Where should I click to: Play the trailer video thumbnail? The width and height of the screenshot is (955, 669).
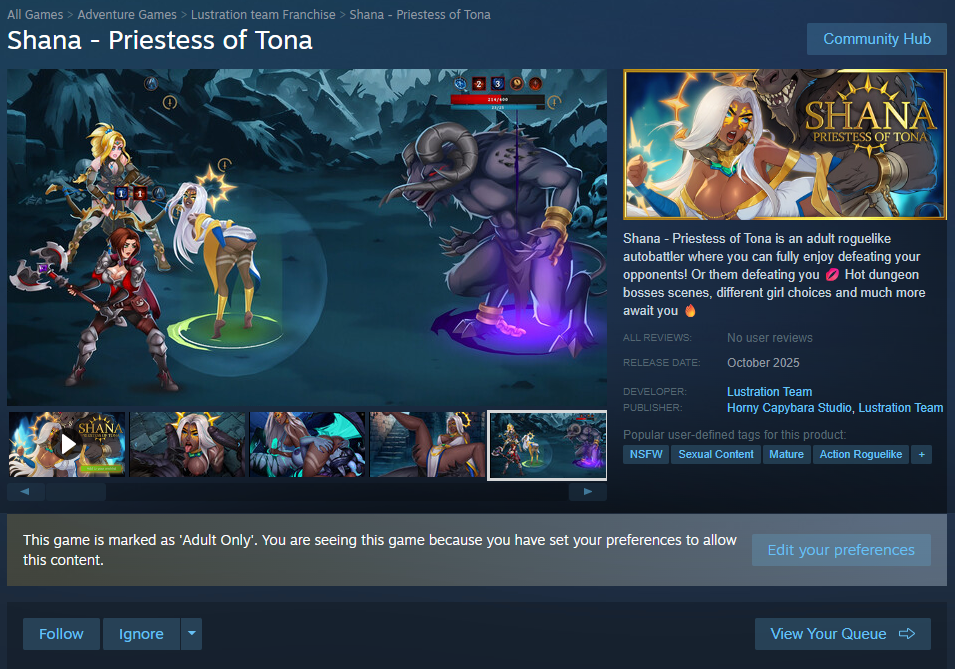67,444
